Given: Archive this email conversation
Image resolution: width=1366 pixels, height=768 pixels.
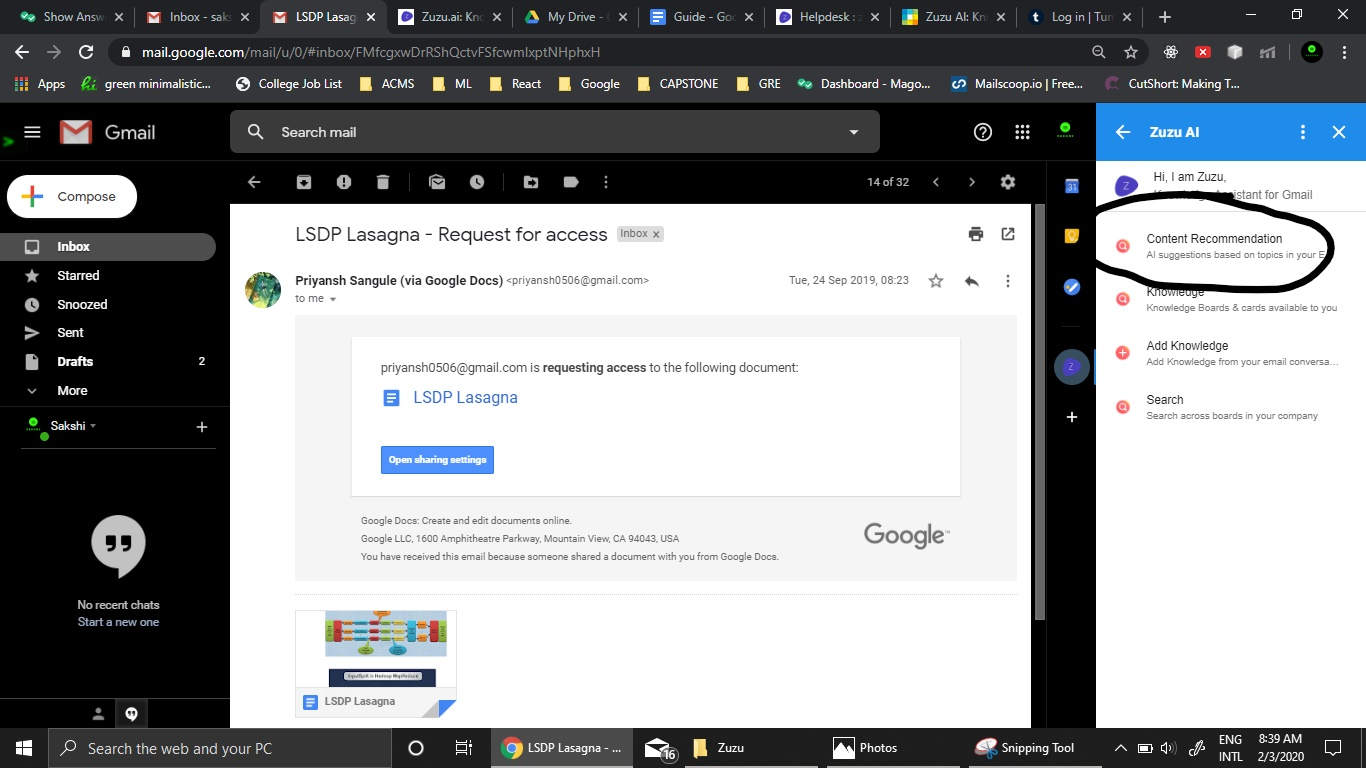Looking at the screenshot, I should click(304, 182).
